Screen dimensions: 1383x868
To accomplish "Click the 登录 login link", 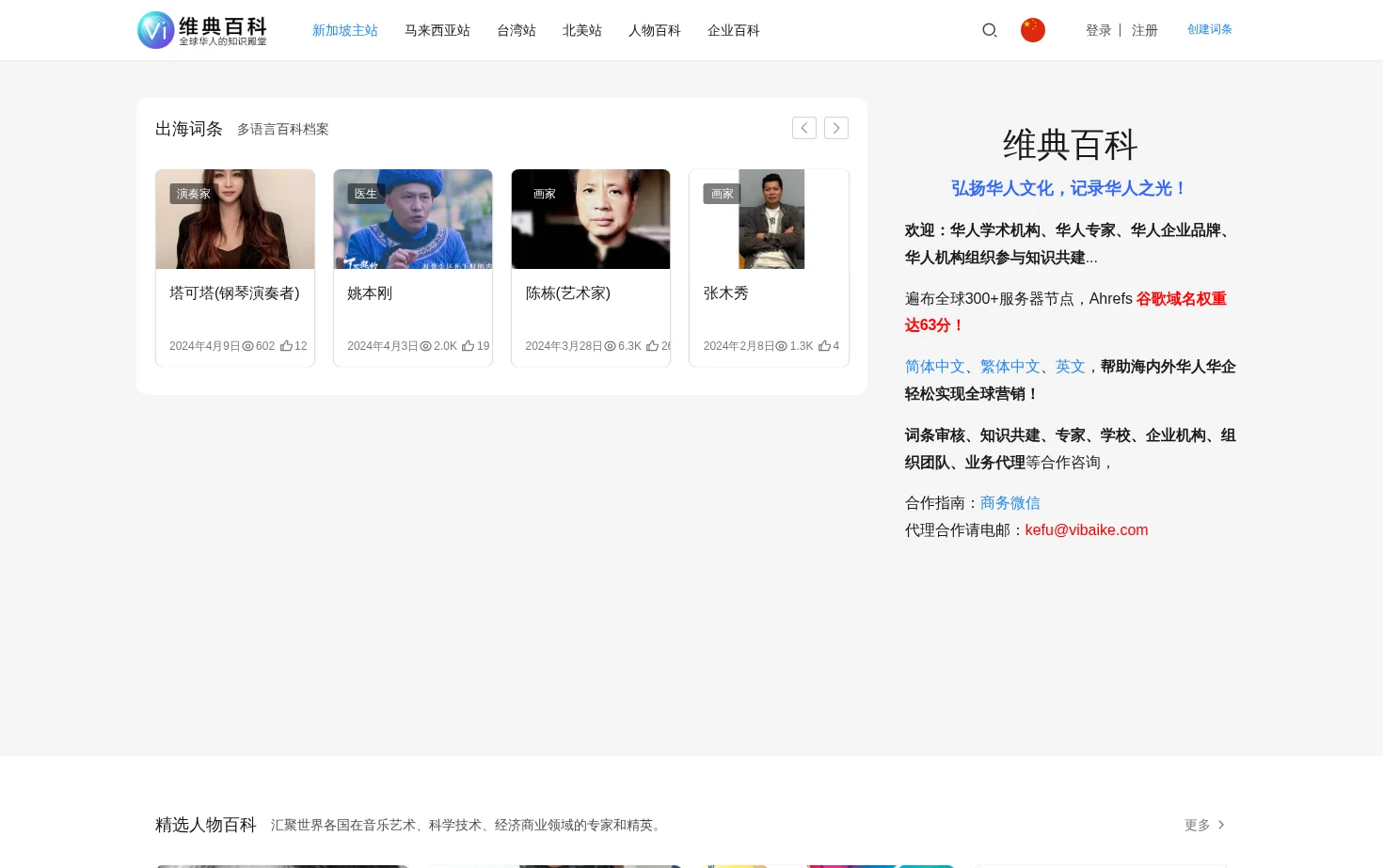I will coord(1099,30).
